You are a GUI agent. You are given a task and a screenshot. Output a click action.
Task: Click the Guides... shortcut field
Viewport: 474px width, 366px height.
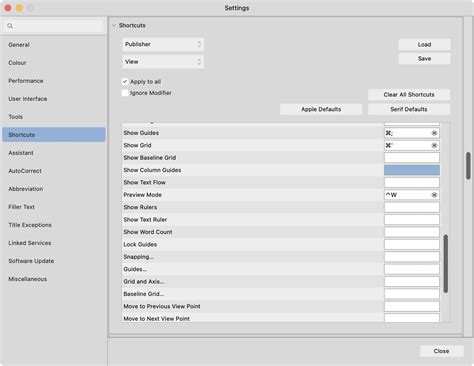tap(412, 269)
